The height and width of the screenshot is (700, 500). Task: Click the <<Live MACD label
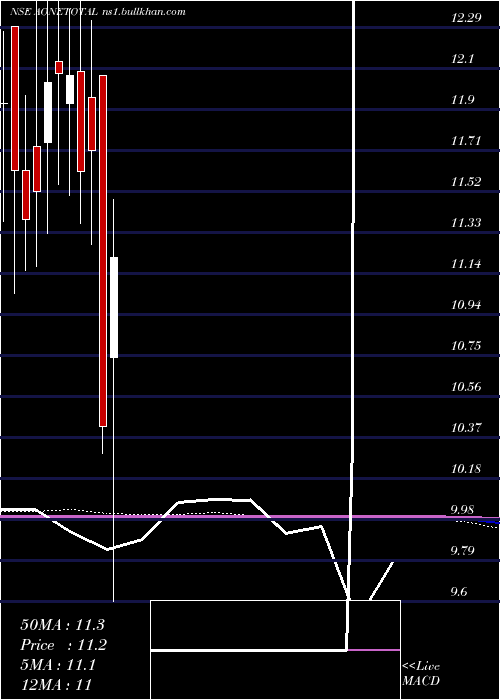pyautogui.click(x=421, y=673)
